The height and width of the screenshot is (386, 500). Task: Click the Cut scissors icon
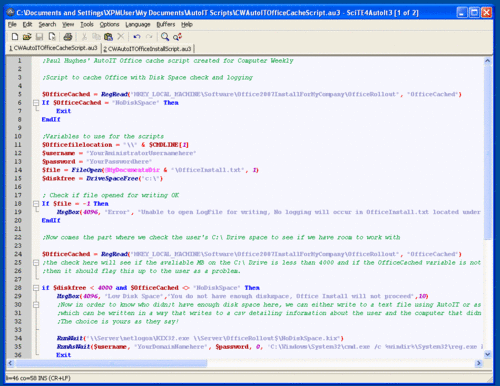pos(84,37)
